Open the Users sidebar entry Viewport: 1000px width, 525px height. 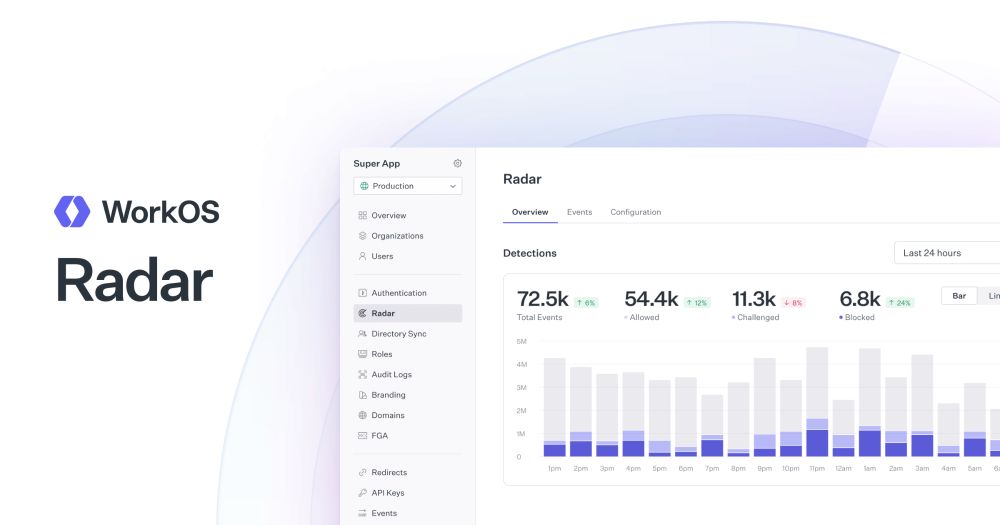(382, 256)
